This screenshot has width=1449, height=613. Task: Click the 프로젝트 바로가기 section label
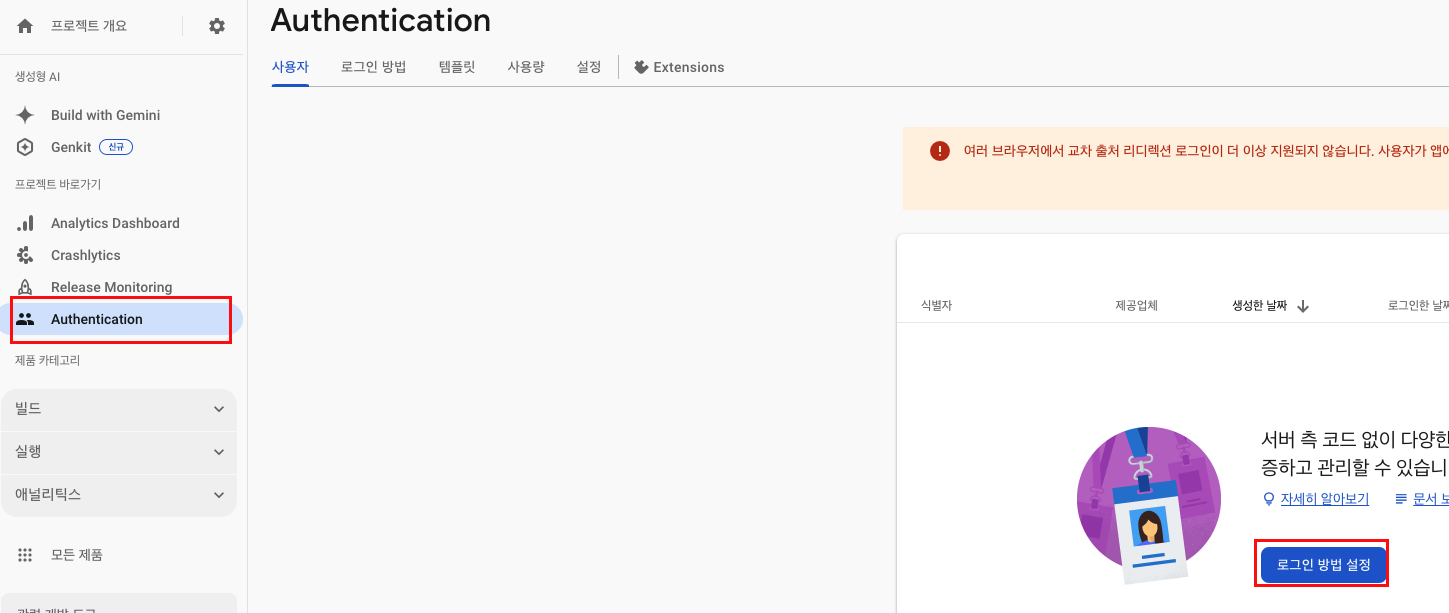click(x=58, y=185)
